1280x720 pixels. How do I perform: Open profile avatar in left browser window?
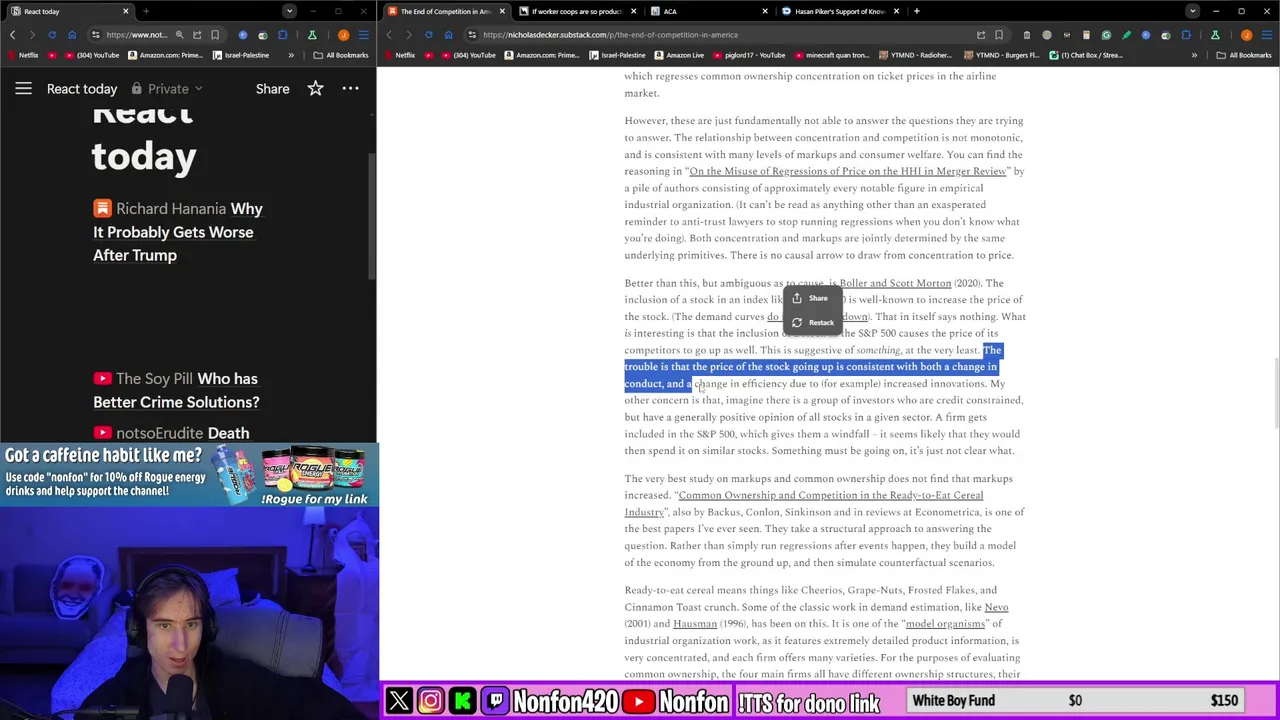pyautogui.click(x=344, y=35)
